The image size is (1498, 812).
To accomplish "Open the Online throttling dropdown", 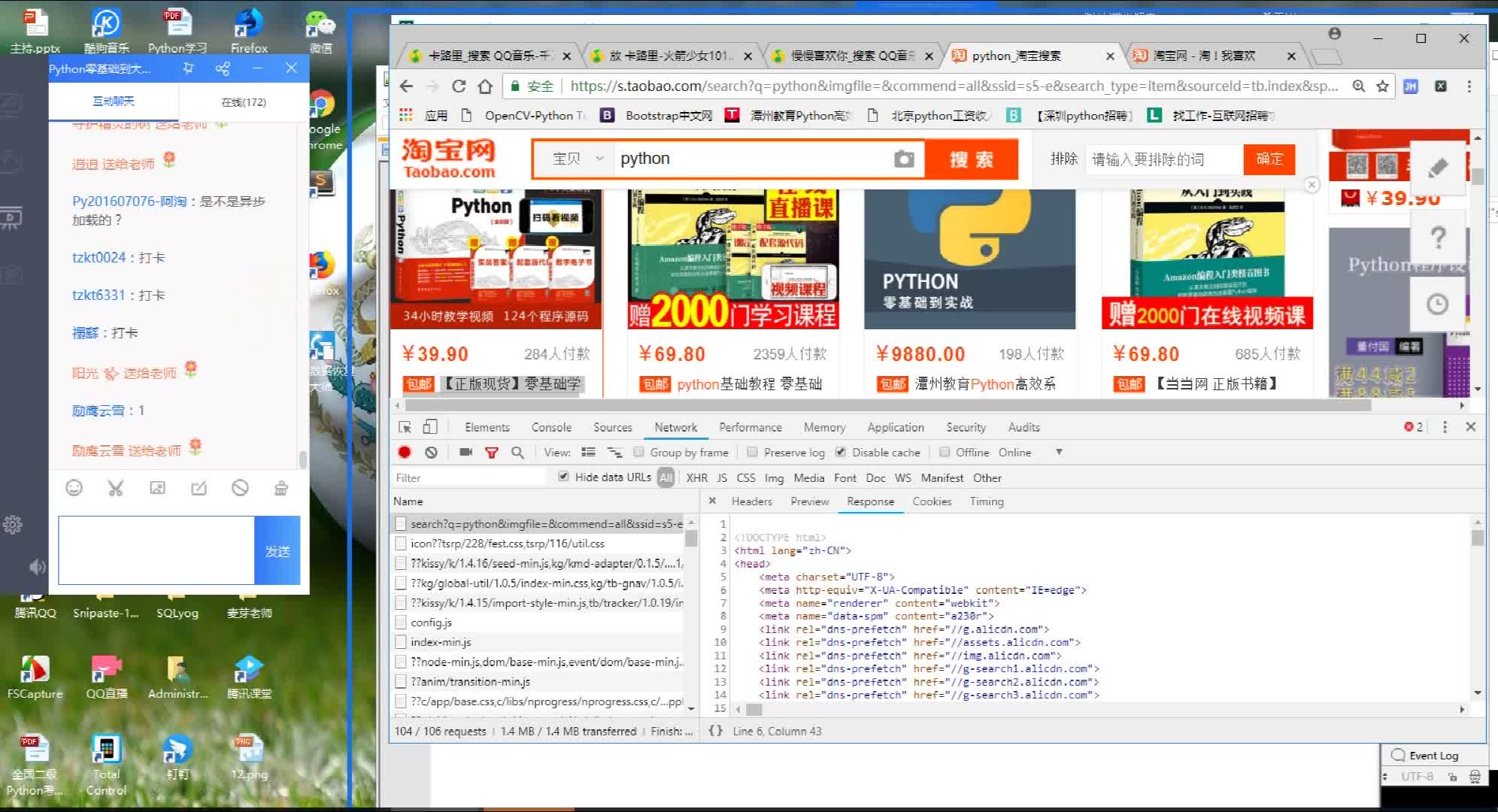I will [1058, 452].
